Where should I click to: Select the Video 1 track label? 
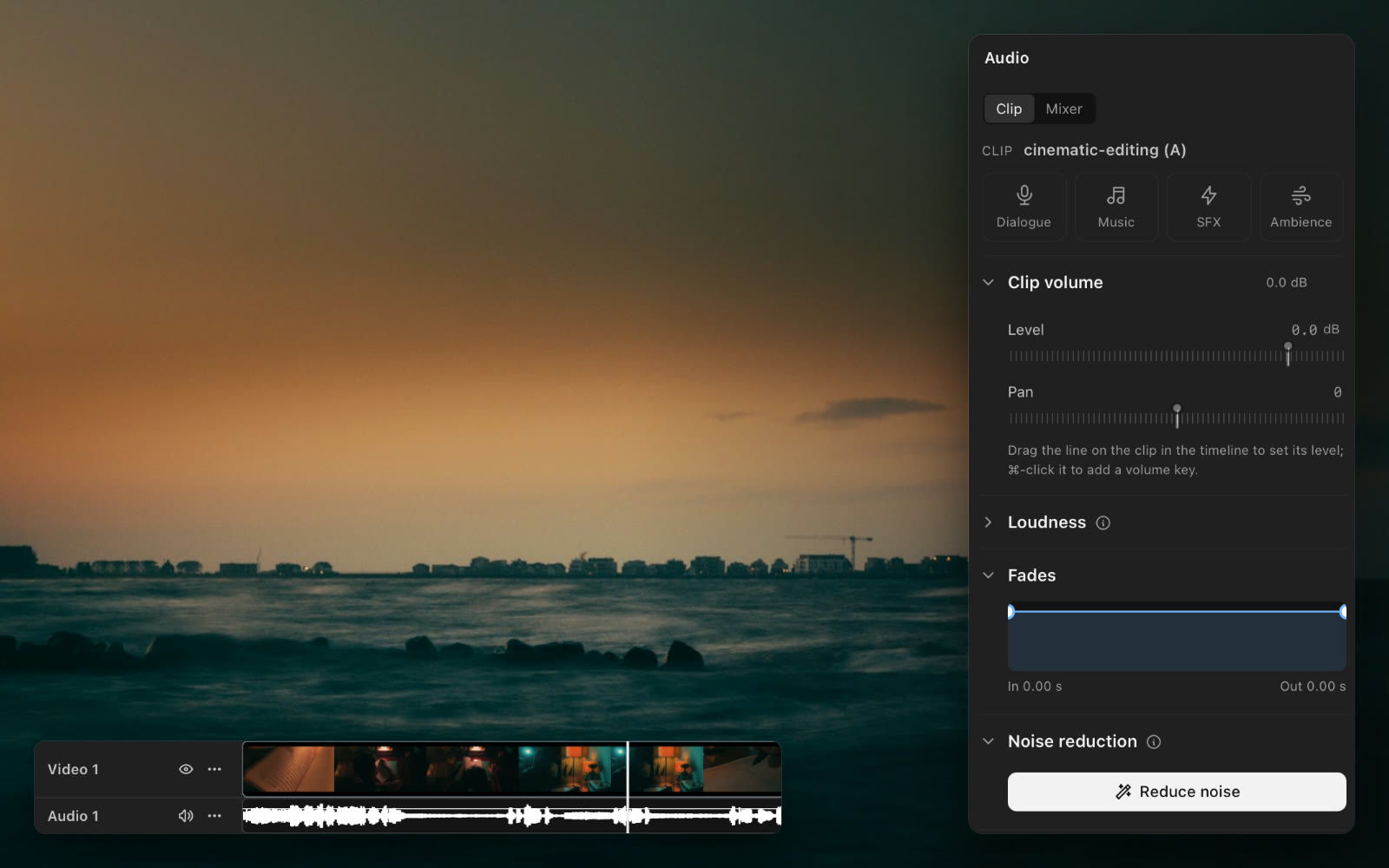pyautogui.click(x=73, y=769)
